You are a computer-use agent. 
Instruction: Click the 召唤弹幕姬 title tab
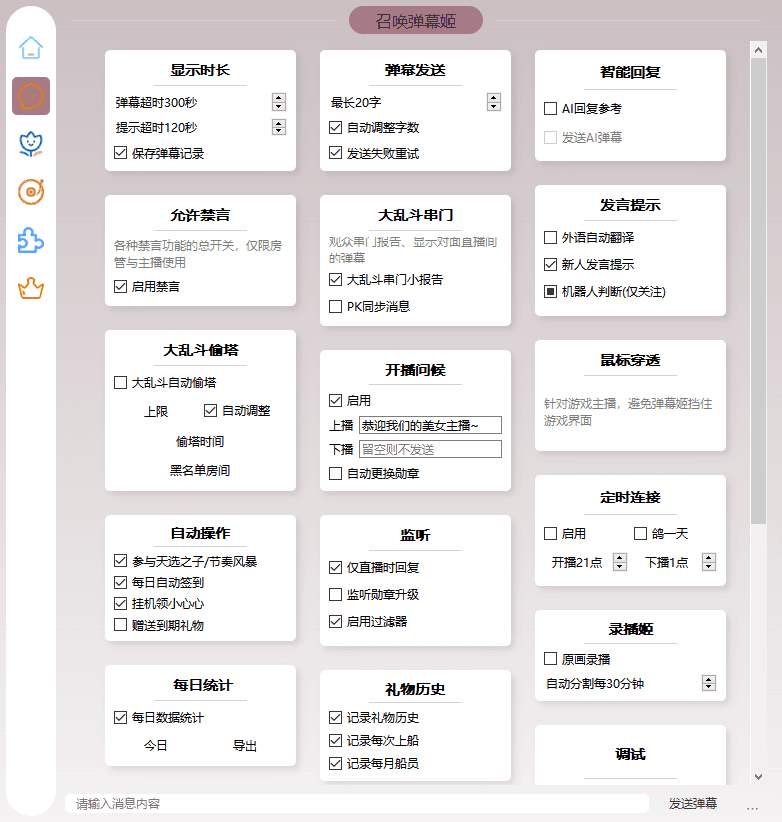point(415,20)
